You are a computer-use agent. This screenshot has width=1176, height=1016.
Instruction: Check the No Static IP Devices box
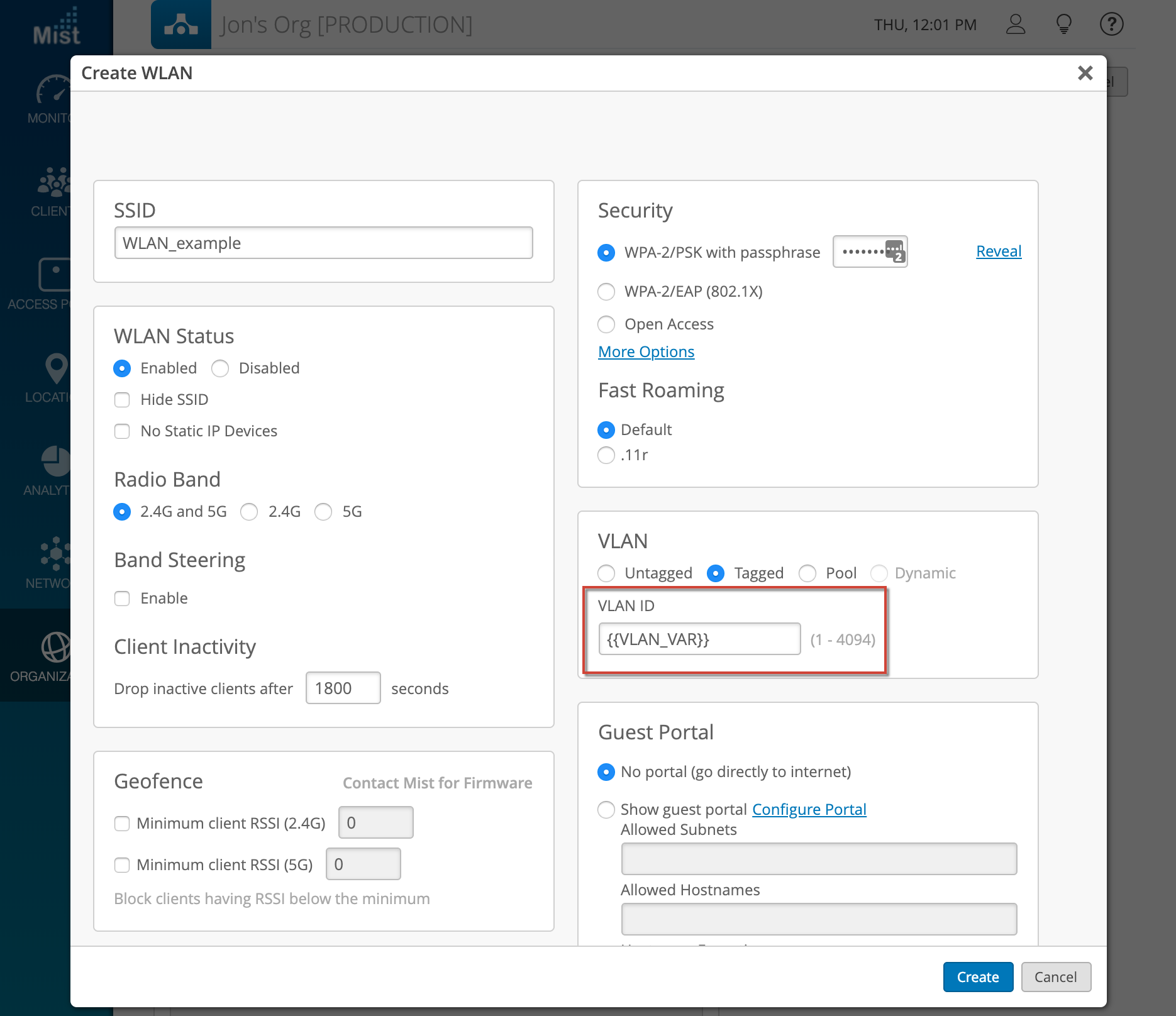coord(122,431)
